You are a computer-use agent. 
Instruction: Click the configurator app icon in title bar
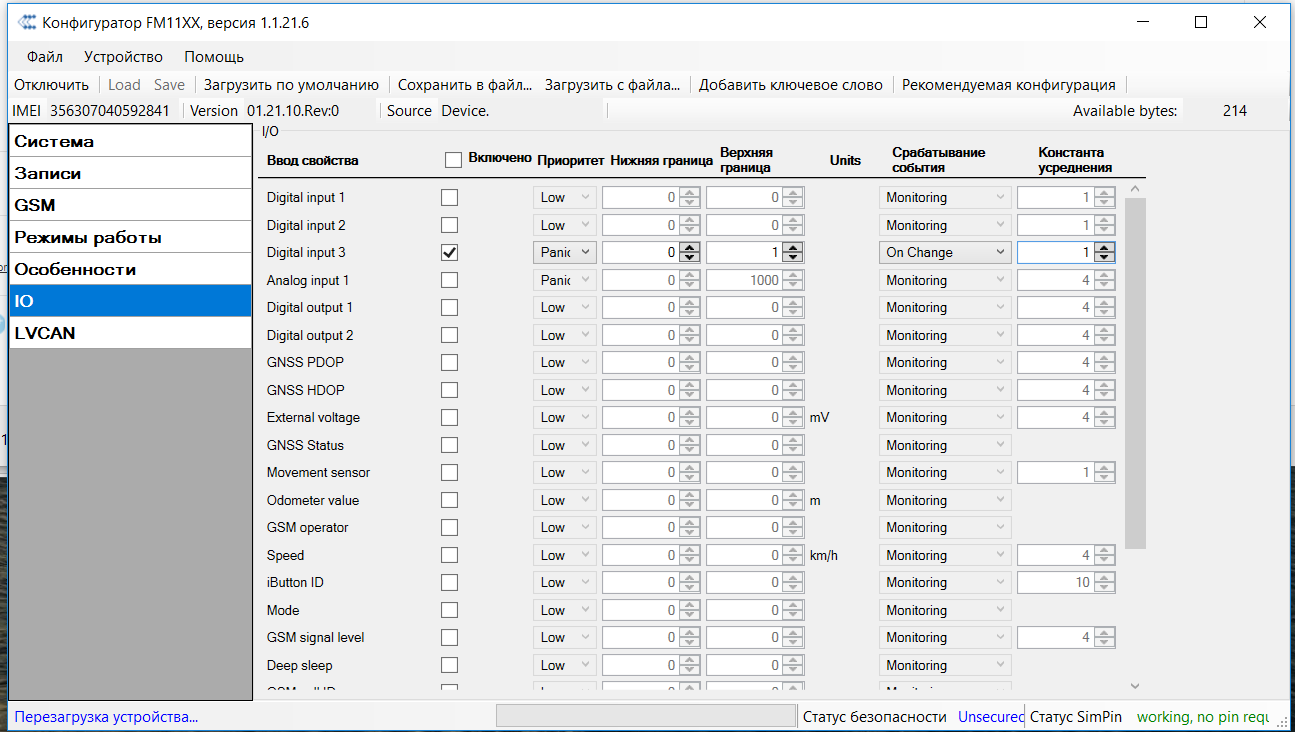pos(27,22)
